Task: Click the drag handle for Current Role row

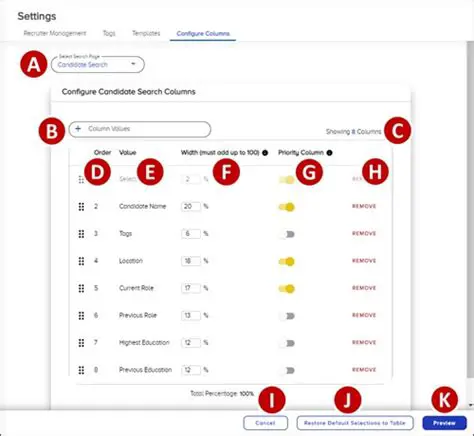Action: [x=81, y=288]
